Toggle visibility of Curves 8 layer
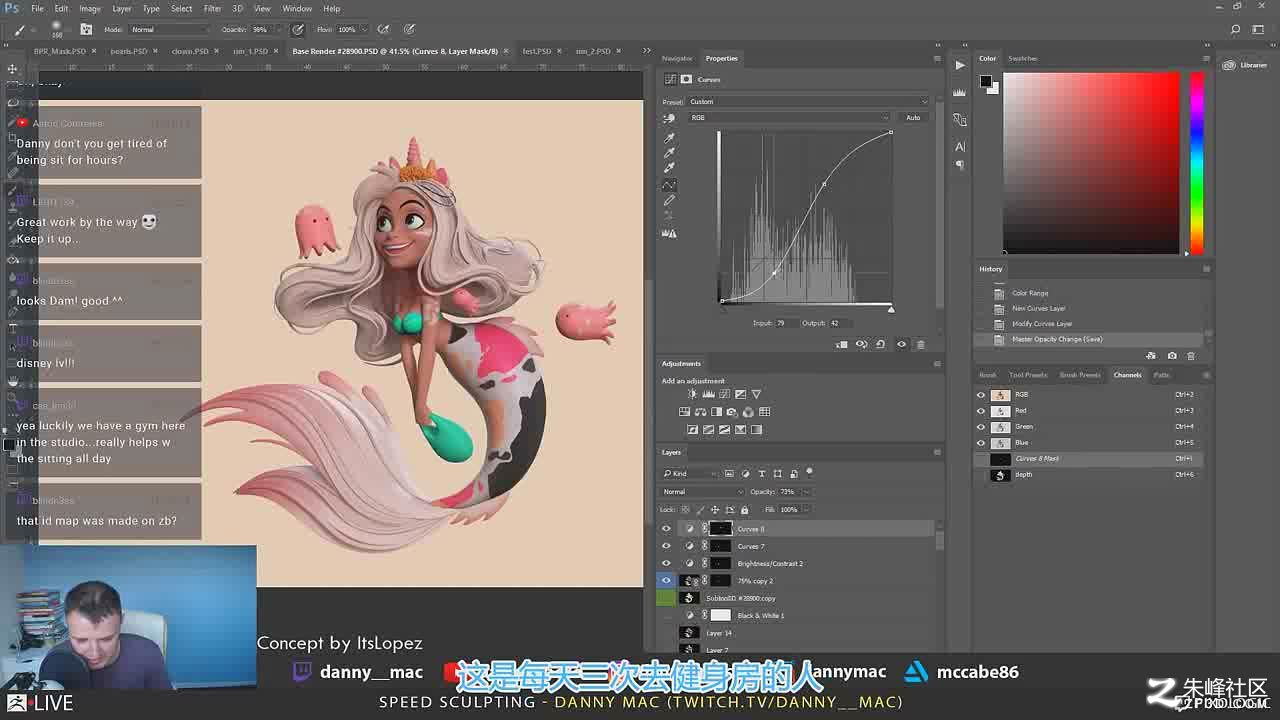Screen dimensions: 1280x720 666,529
